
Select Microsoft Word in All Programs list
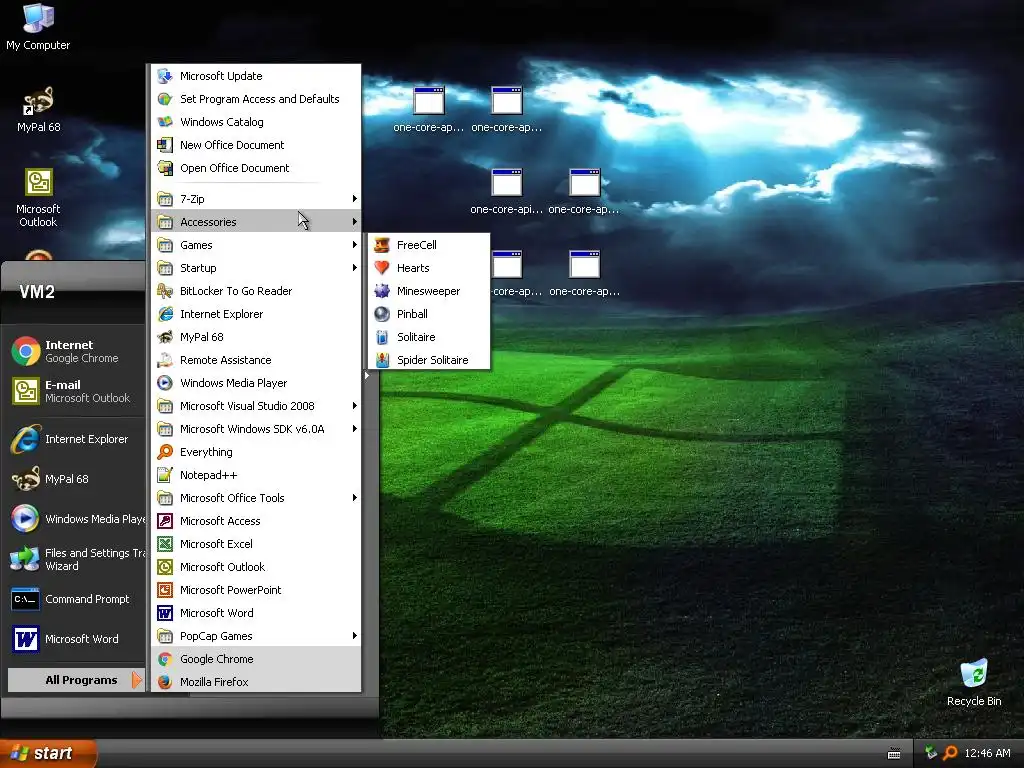[256, 613]
